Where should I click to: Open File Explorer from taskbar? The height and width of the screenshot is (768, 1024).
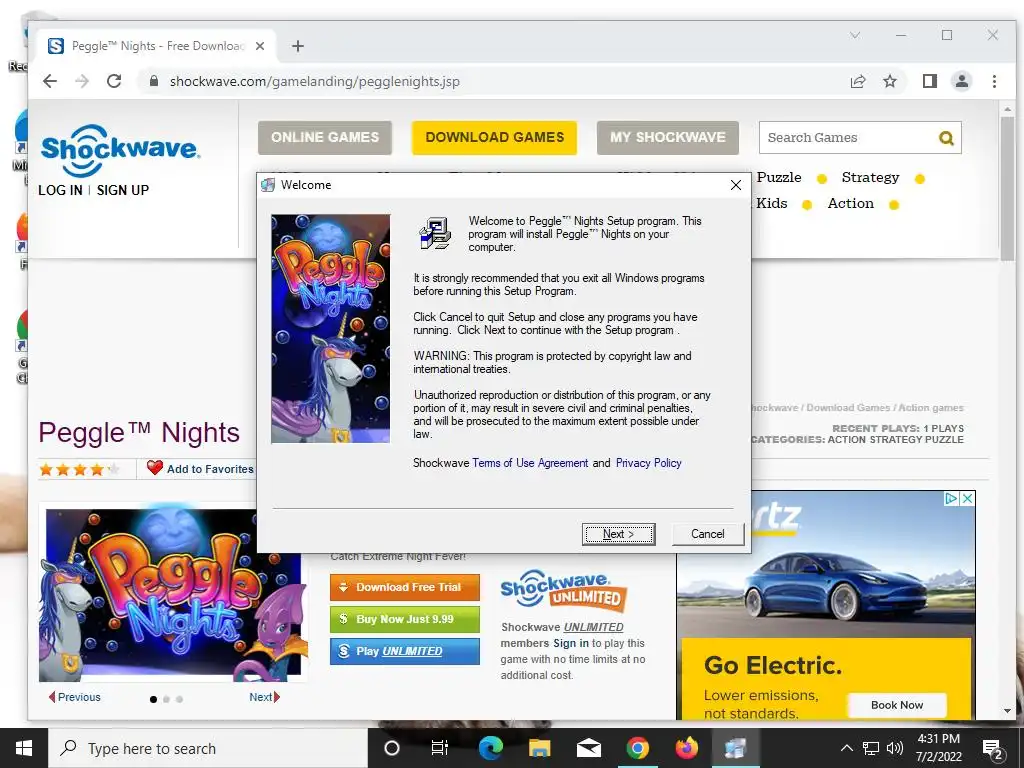539,748
